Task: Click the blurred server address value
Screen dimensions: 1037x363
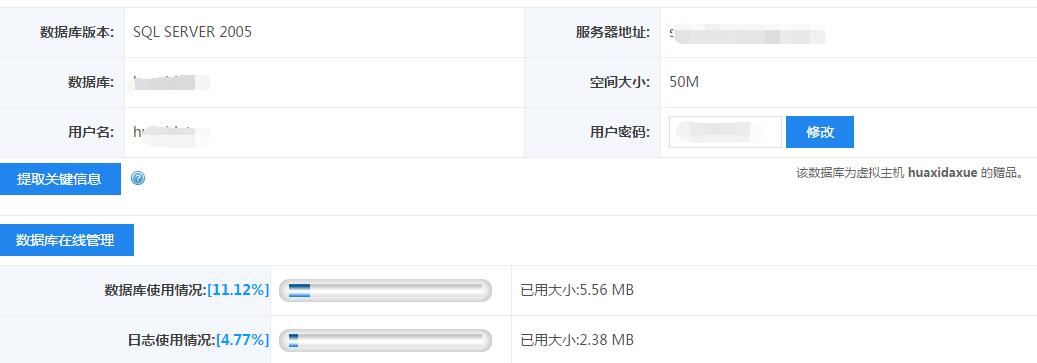Action: 747,33
